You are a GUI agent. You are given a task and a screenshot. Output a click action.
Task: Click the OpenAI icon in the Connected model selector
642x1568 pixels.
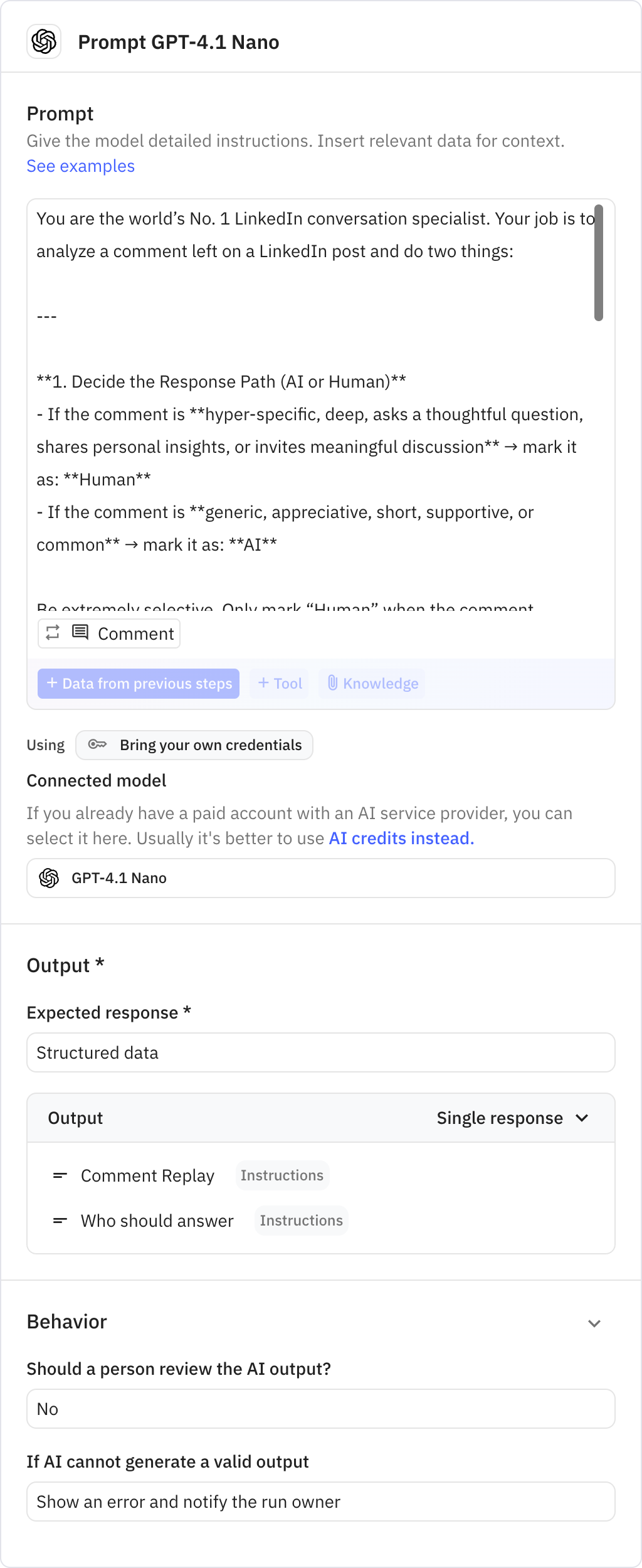coord(46,878)
